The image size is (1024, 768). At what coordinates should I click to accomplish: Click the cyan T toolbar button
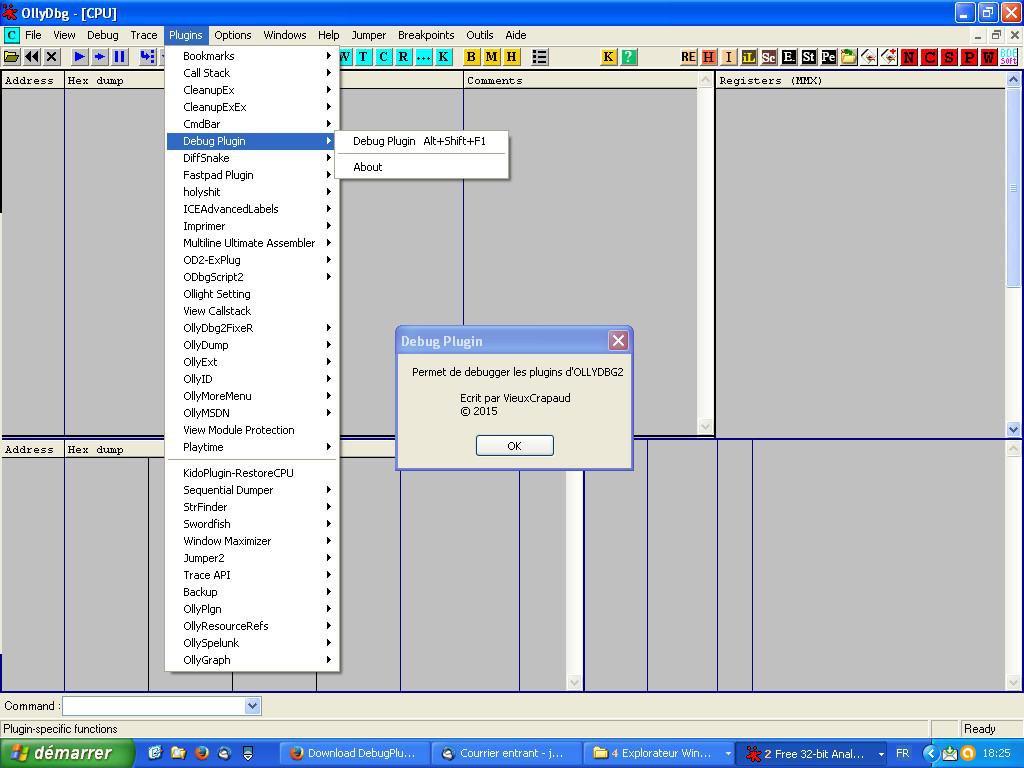point(363,57)
